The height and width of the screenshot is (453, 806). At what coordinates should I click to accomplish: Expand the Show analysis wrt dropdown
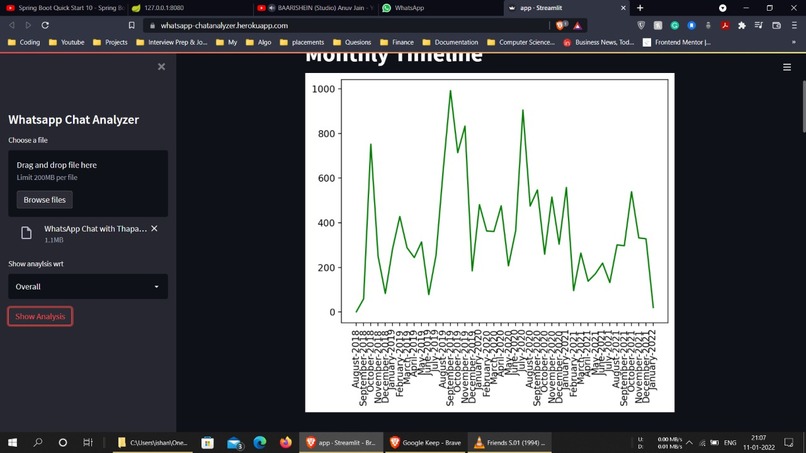88,286
